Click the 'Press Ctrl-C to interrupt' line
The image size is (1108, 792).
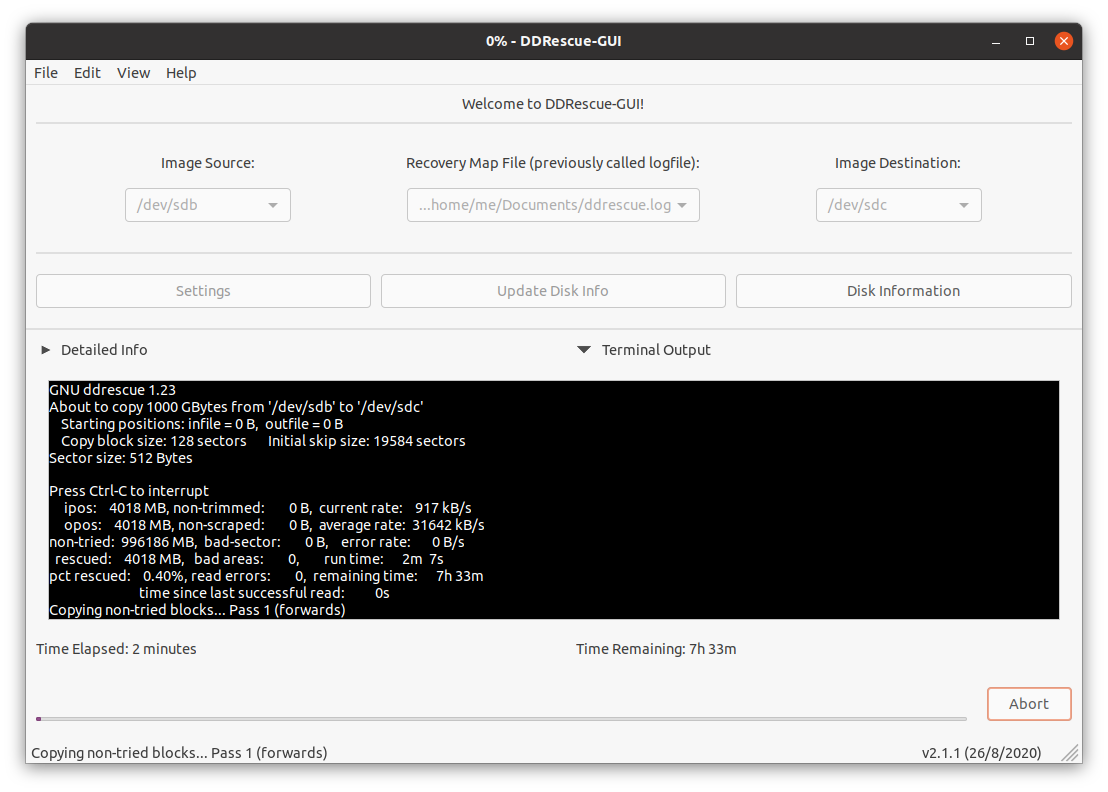(129, 491)
